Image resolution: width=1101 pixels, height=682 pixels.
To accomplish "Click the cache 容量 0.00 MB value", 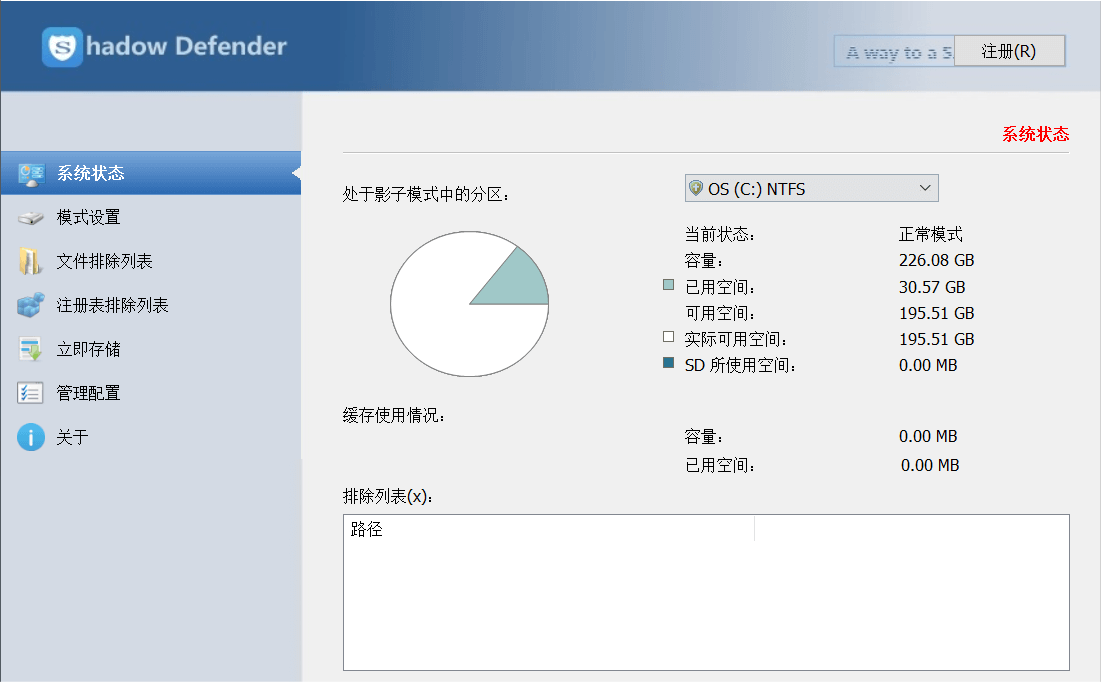I will pyautogui.click(x=928, y=436).
